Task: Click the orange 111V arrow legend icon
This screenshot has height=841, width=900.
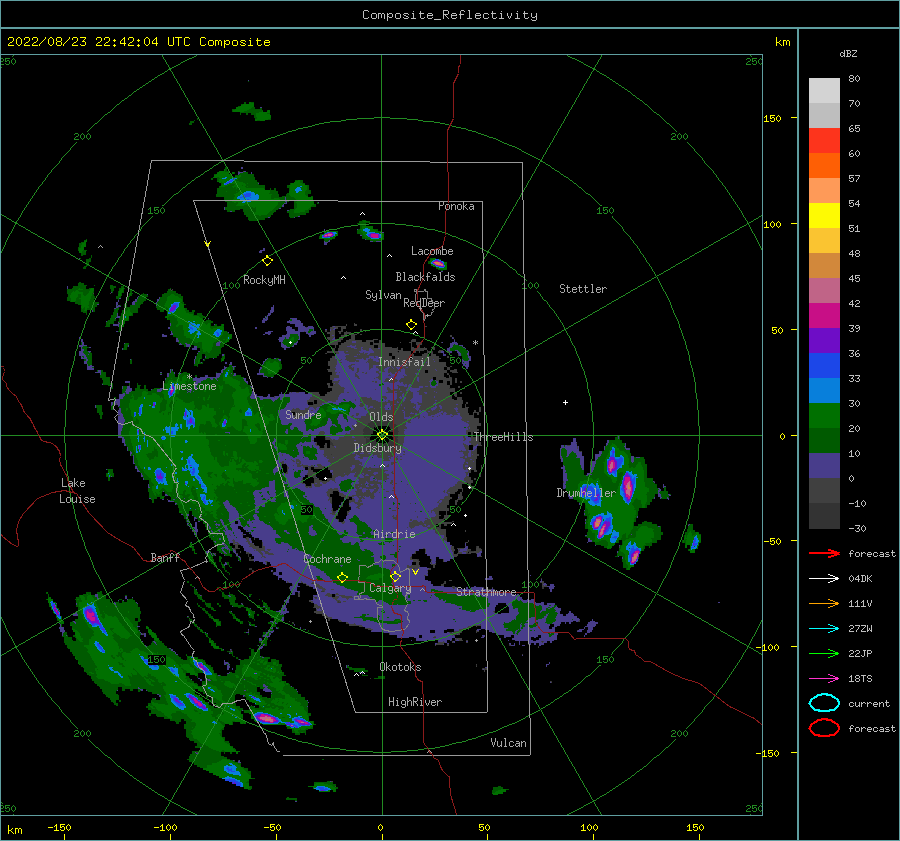Action: click(x=824, y=603)
